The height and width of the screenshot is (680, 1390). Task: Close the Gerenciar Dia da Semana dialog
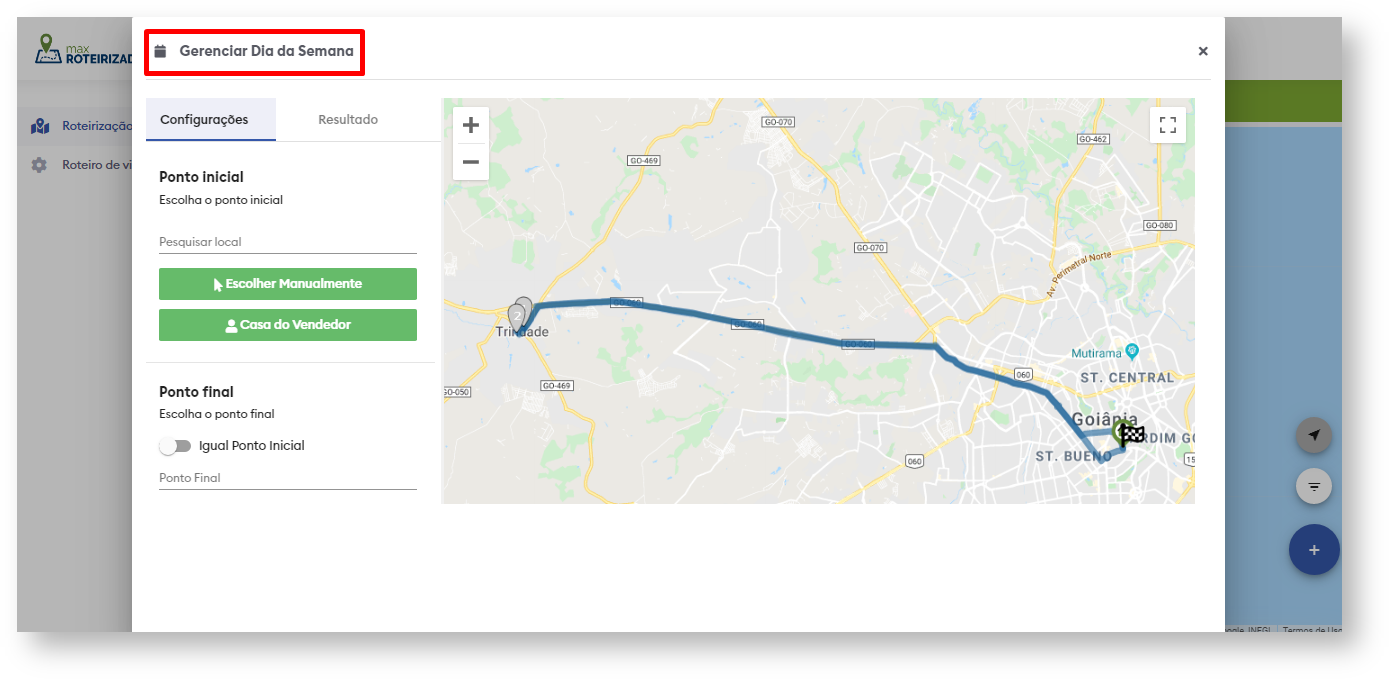click(1203, 51)
